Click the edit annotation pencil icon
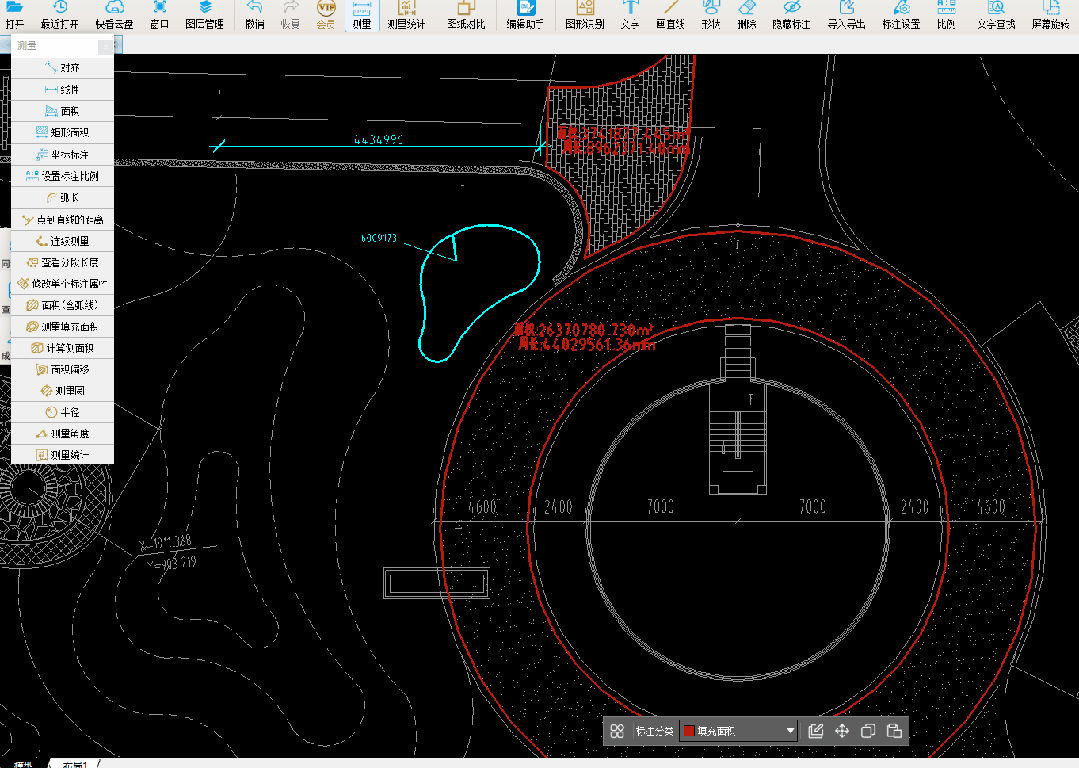The width and height of the screenshot is (1079, 768). pos(815,731)
